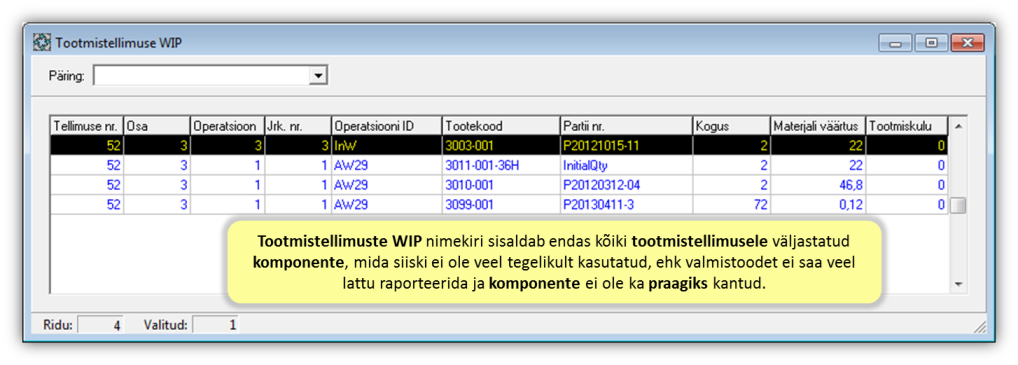The height and width of the screenshot is (365, 1018).
Task: Click batch cell InitialQty
Action: (626, 166)
